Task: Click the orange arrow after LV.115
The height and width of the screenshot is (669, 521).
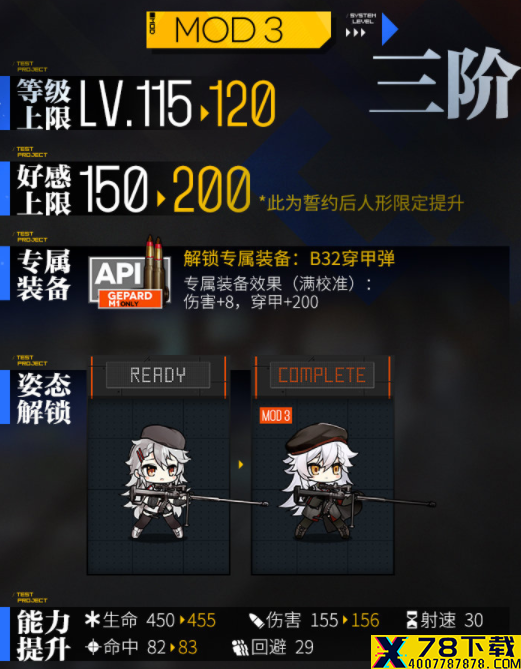Action: point(204,113)
